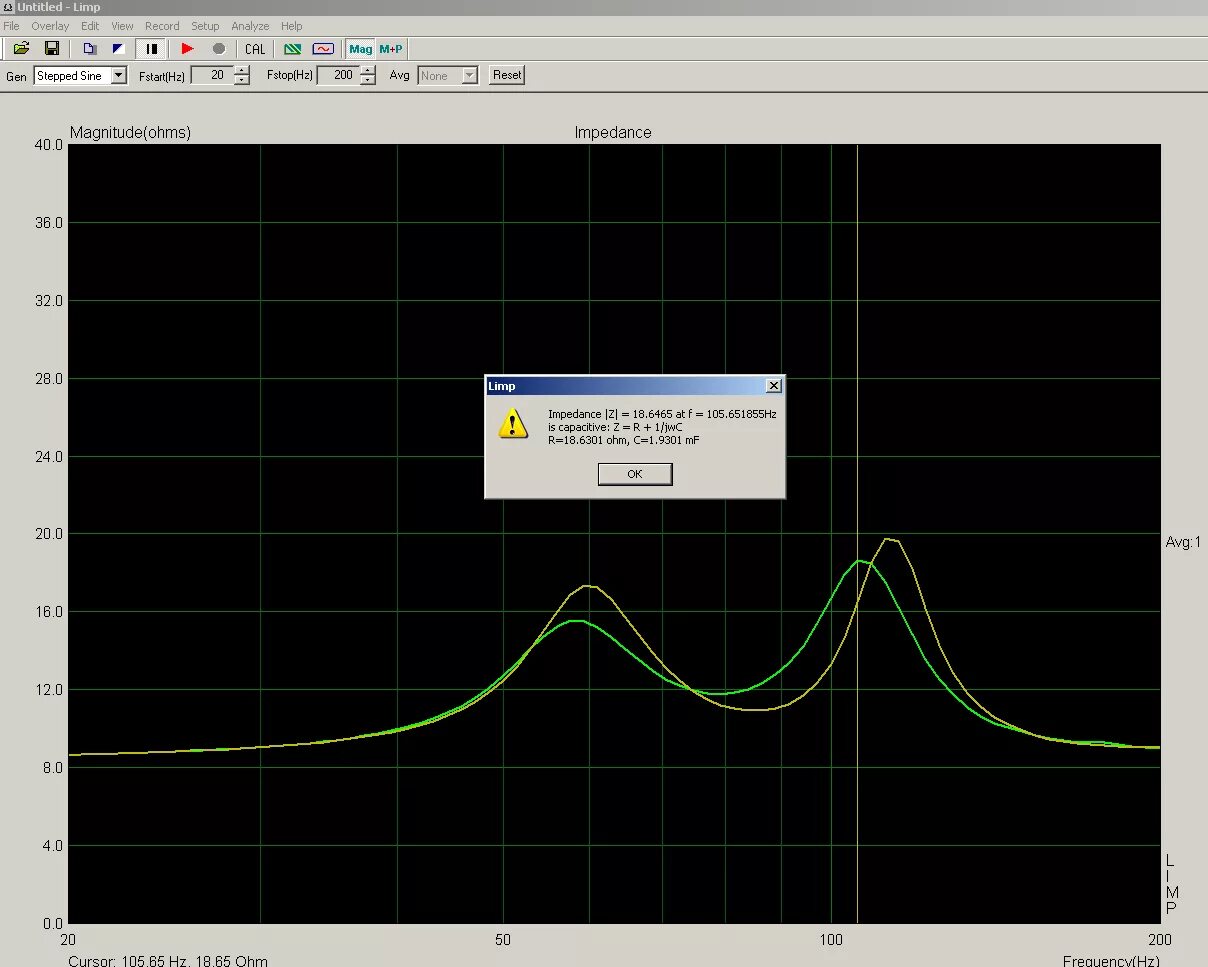The image size is (1208, 967).
Task: Click the black-and-white triangle toolbar icon
Action: click(118, 48)
